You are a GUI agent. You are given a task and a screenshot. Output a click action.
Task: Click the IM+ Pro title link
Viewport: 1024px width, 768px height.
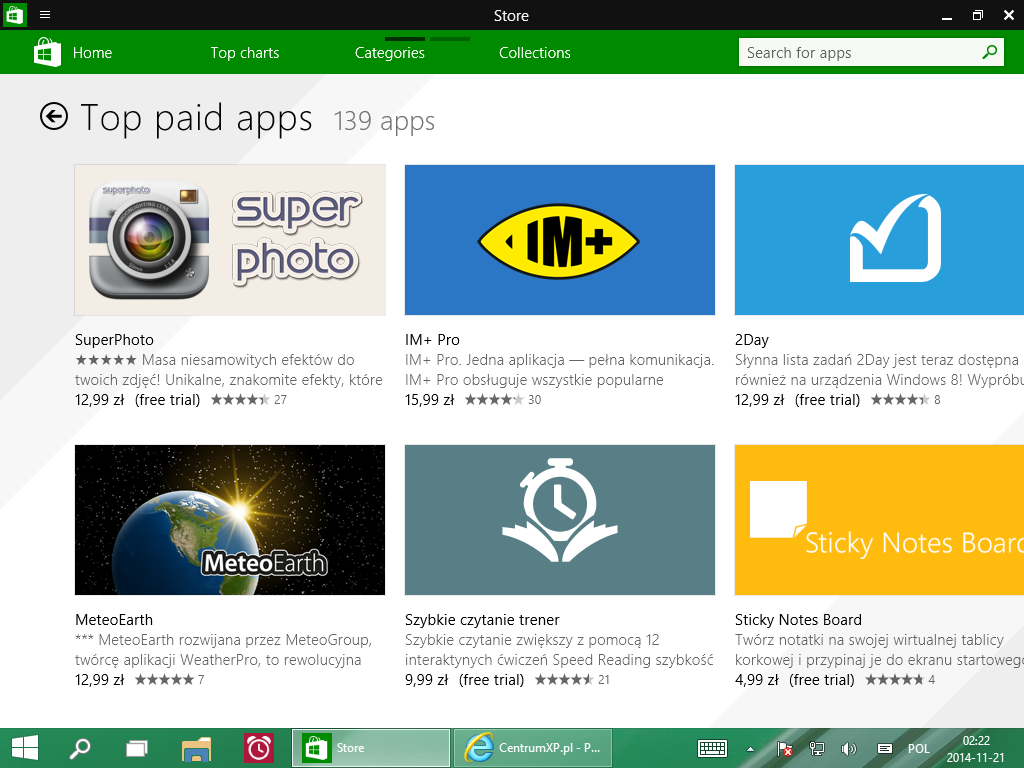[432, 340]
